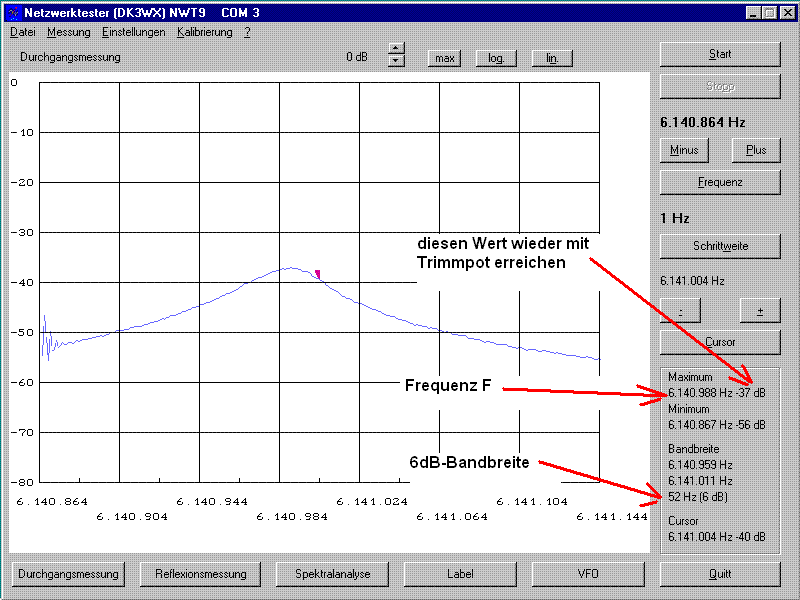This screenshot has height=600, width=800.
Task: Open the Frequenz setting button
Action: (719, 182)
